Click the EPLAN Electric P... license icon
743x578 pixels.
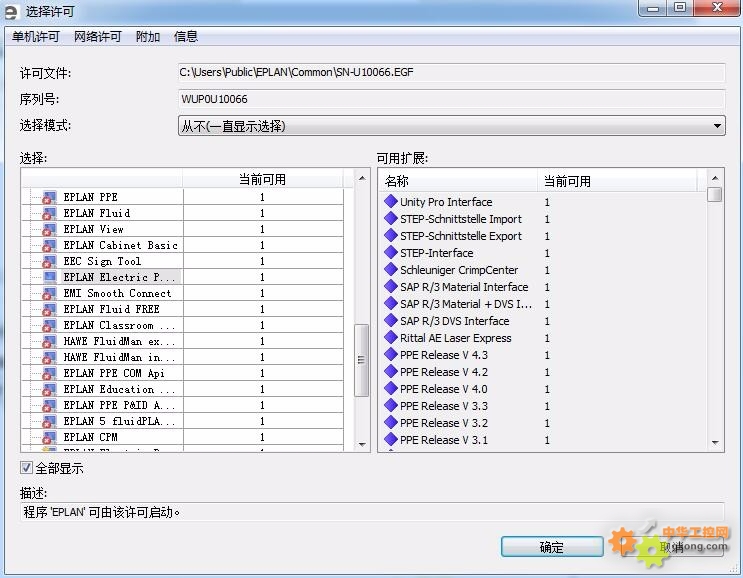50,277
